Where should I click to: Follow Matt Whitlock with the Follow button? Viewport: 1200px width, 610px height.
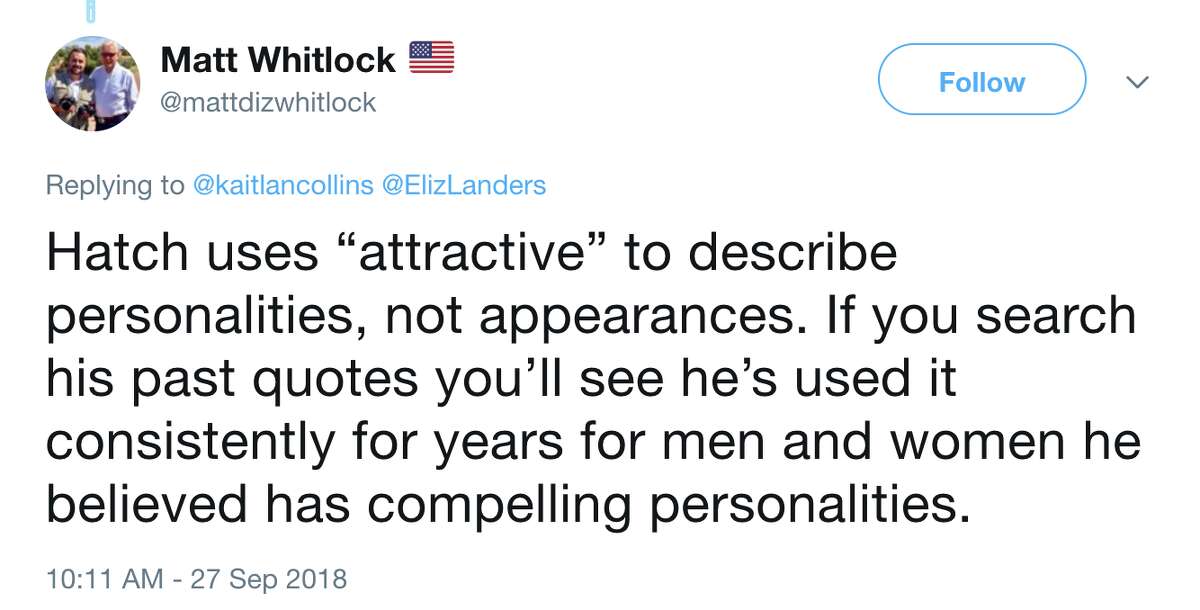coord(981,81)
